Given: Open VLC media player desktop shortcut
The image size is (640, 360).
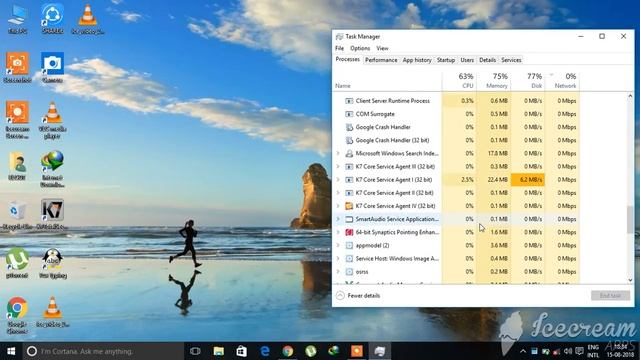Looking at the screenshot, I should [52, 120].
